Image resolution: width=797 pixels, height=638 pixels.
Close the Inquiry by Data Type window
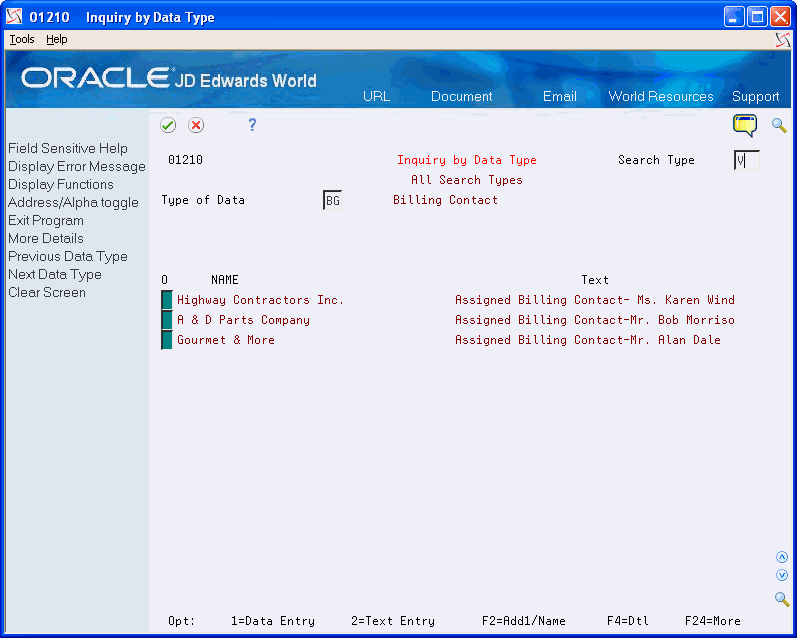(780, 17)
